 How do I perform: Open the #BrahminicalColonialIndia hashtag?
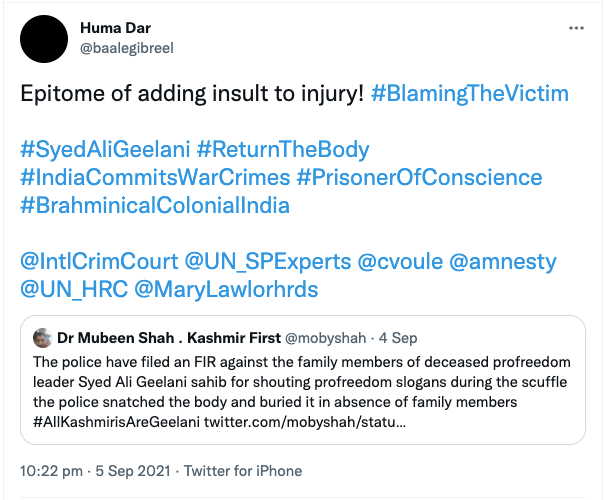155,207
